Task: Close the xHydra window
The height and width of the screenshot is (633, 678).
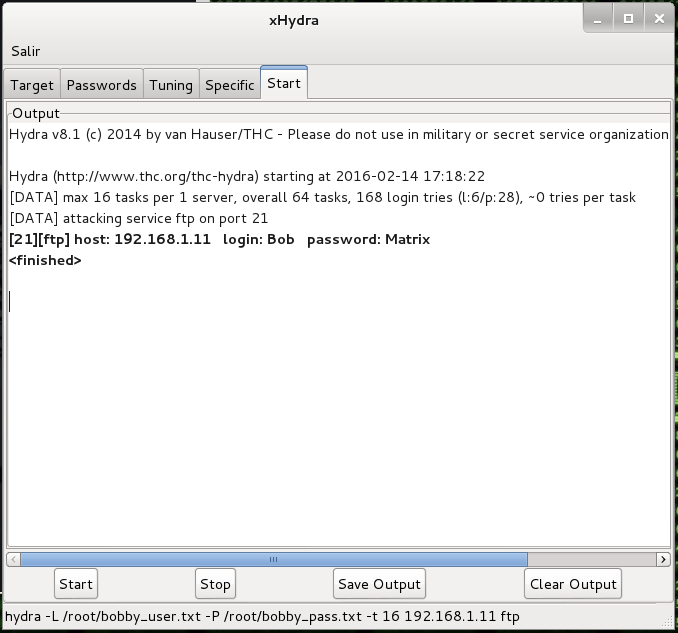Action: [x=659, y=19]
